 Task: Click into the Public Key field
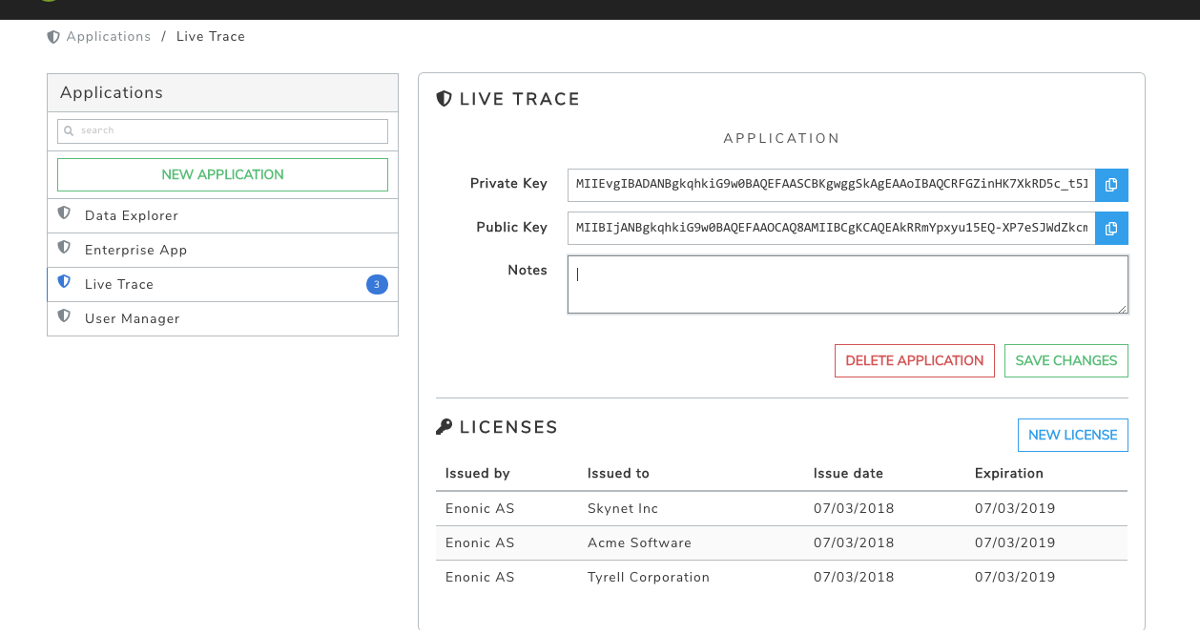[x=832, y=228]
